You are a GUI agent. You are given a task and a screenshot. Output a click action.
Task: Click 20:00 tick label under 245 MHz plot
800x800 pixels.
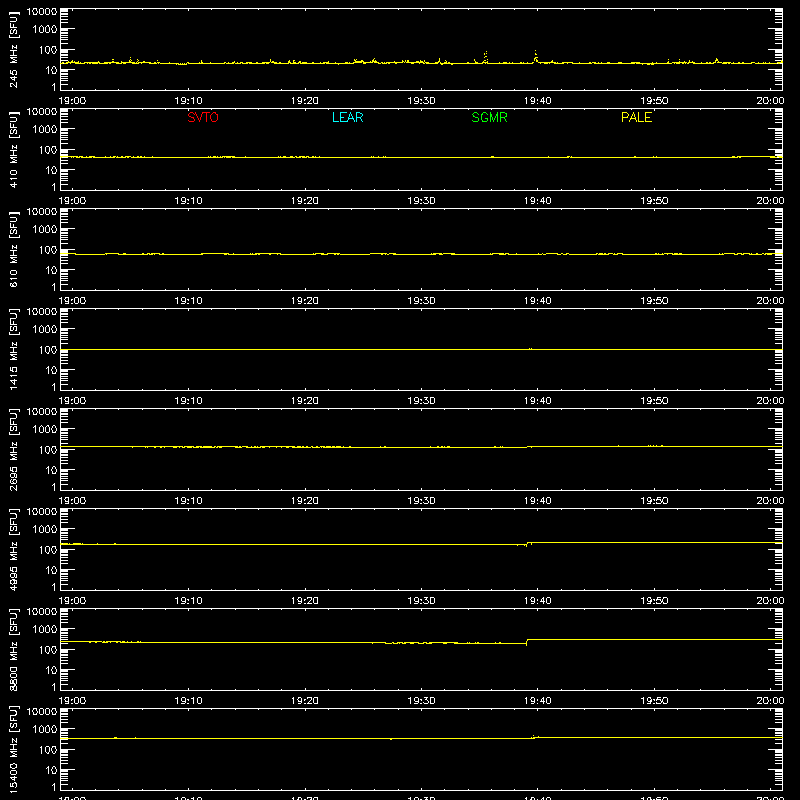[x=770, y=101]
